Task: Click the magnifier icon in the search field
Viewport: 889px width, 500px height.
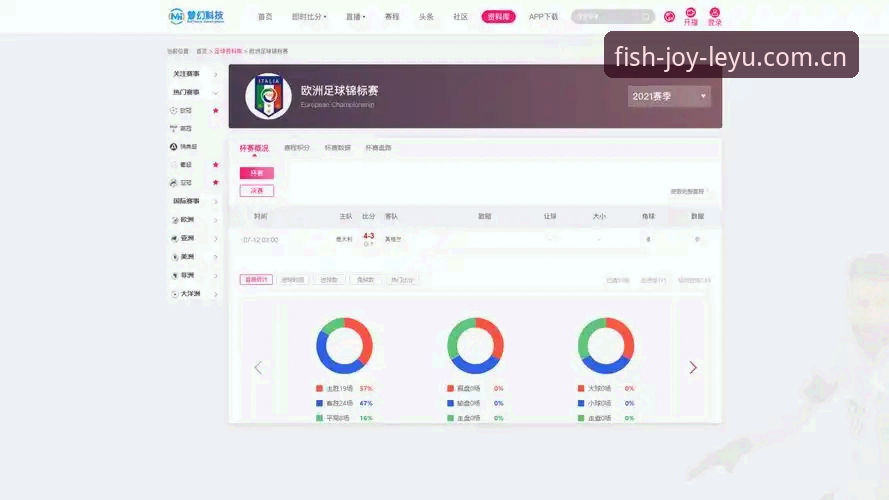Action: (645, 17)
